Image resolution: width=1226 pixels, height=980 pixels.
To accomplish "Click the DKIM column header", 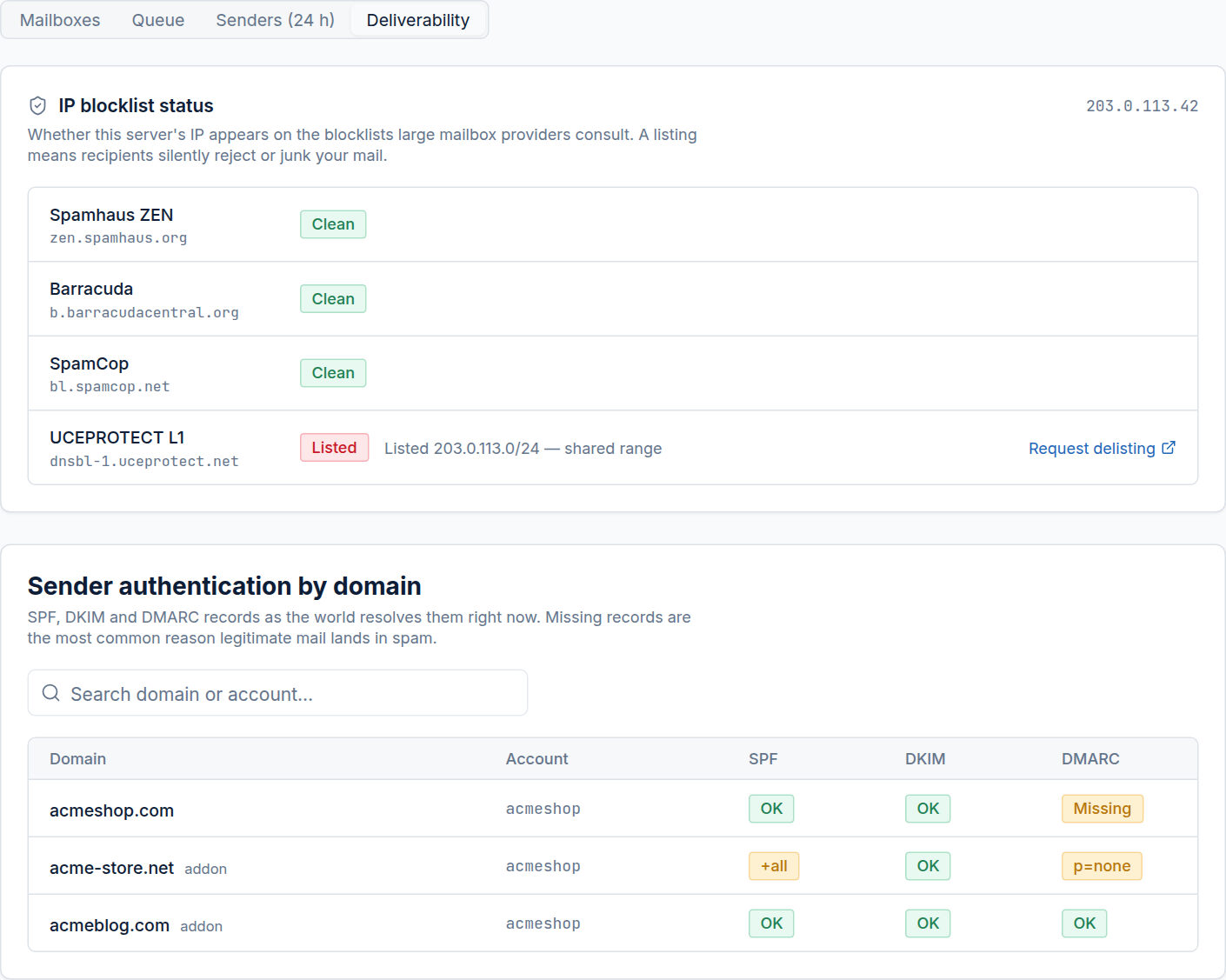I will (x=925, y=759).
